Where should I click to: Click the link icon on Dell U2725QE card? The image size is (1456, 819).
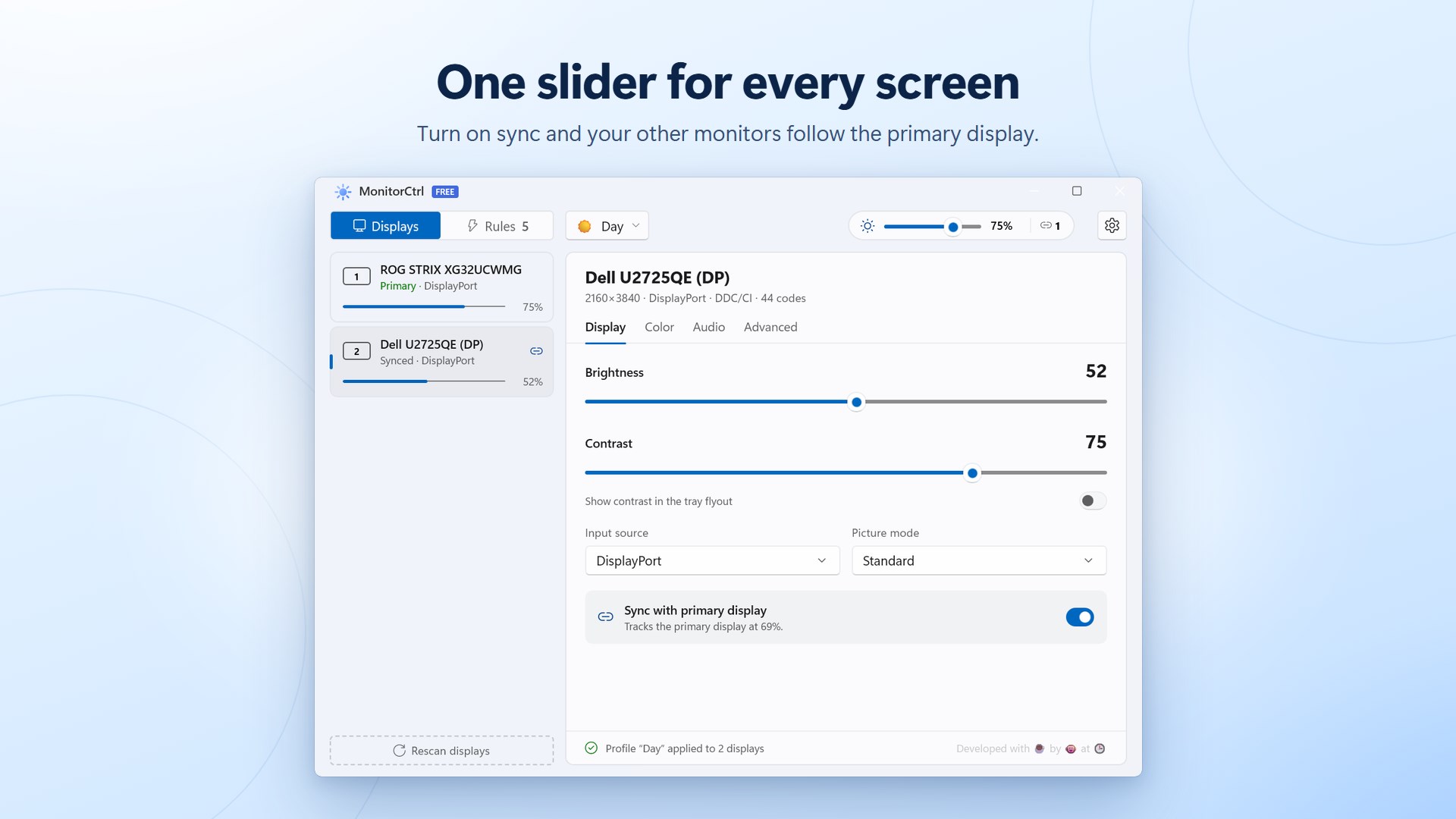point(536,351)
